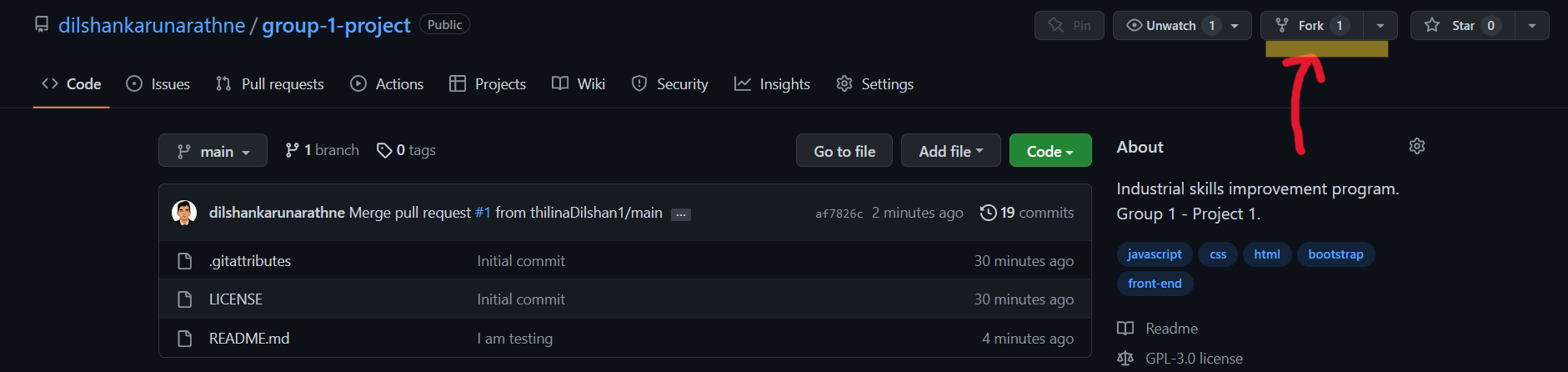This screenshot has height=372, width=1568.
Task: Open the LICENSE file
Action: 236,299
